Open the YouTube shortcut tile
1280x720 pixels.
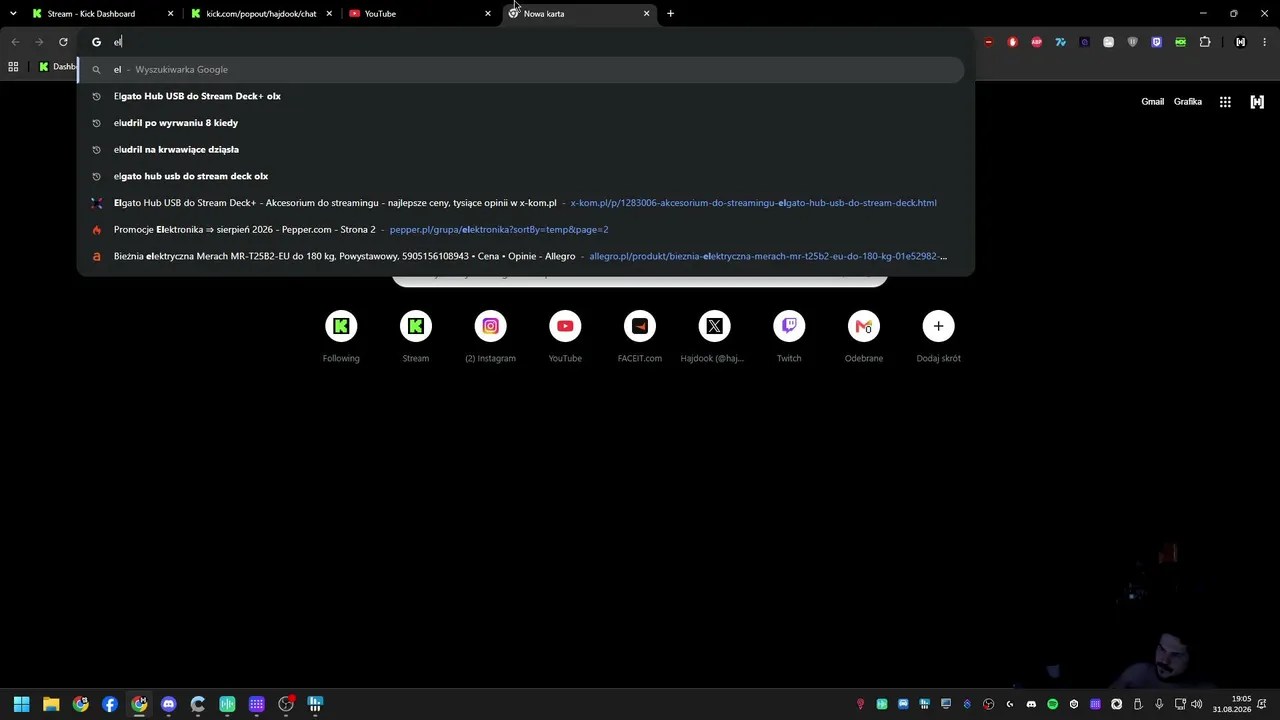tap(565, 337)
